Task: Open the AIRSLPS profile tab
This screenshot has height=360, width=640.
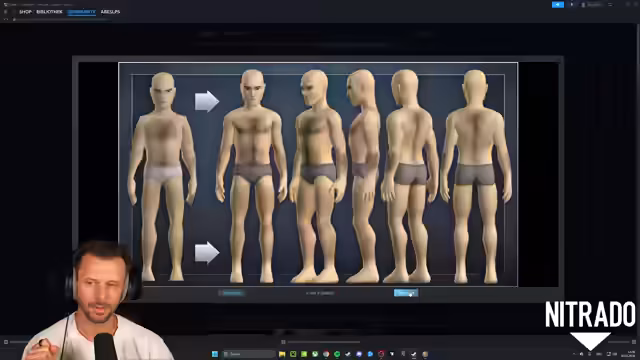Action: 110,12
